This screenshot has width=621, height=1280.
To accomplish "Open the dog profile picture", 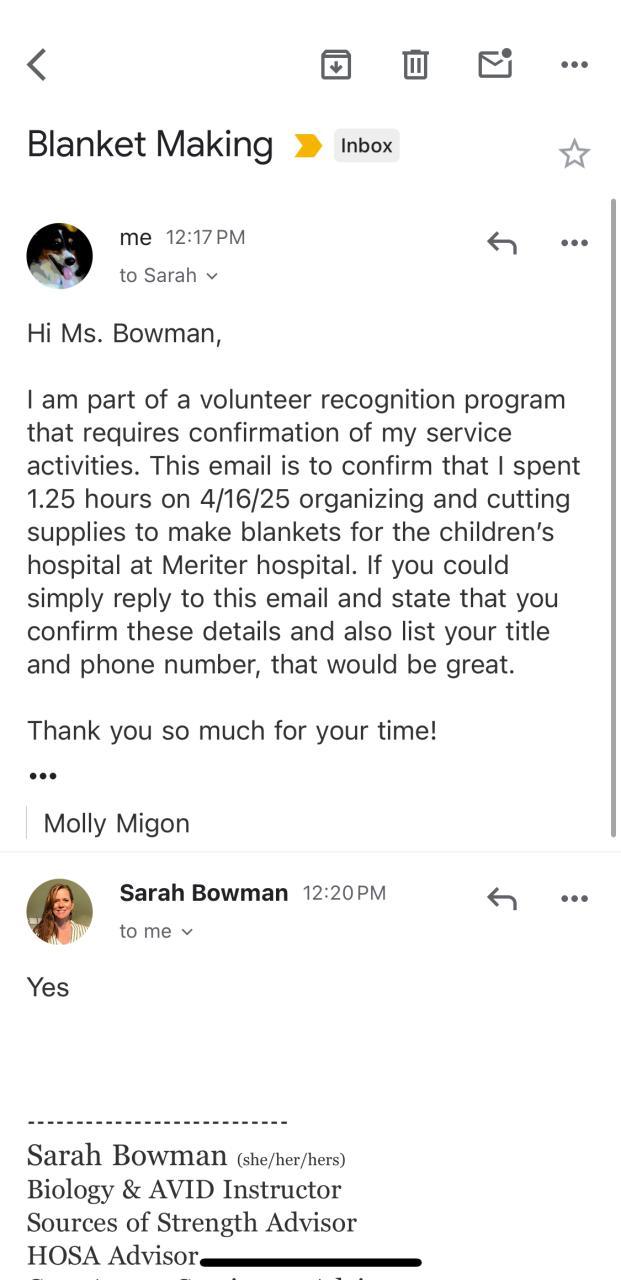I will [x=60, y=256].
